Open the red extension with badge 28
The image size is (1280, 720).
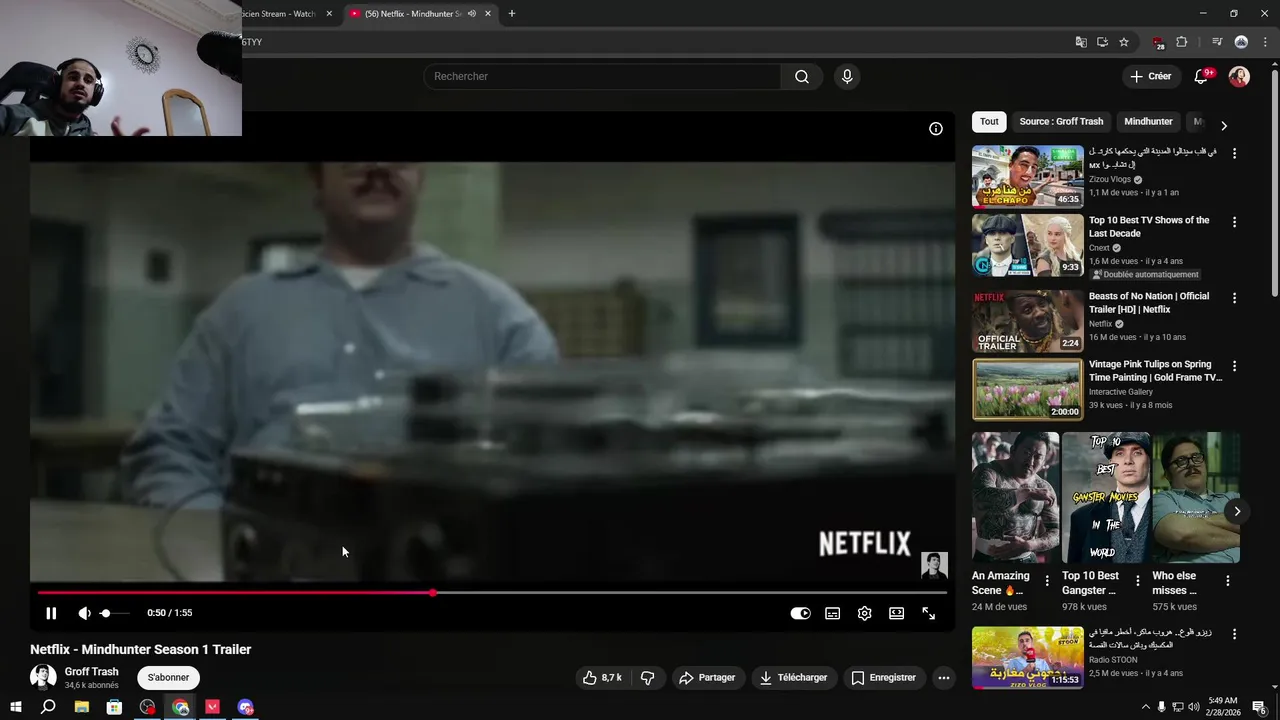pyautogui.click(x=1158, y=43)
